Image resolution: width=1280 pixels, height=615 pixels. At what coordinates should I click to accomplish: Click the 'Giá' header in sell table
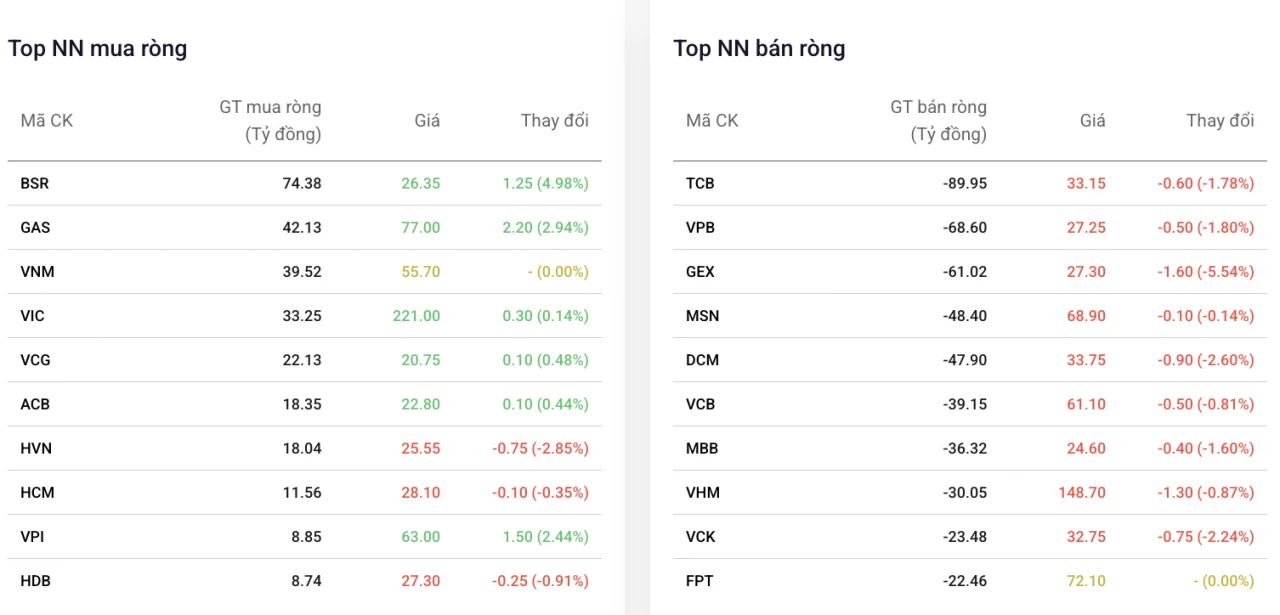tap(1093, 121)
